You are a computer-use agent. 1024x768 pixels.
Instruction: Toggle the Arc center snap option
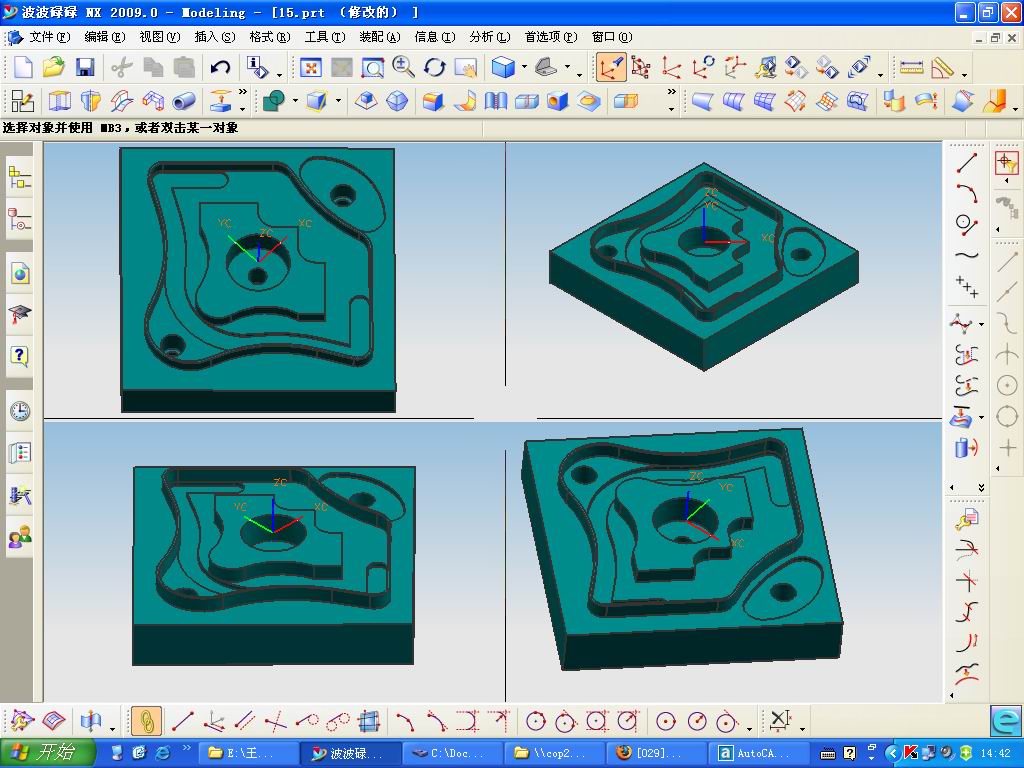1007,385
